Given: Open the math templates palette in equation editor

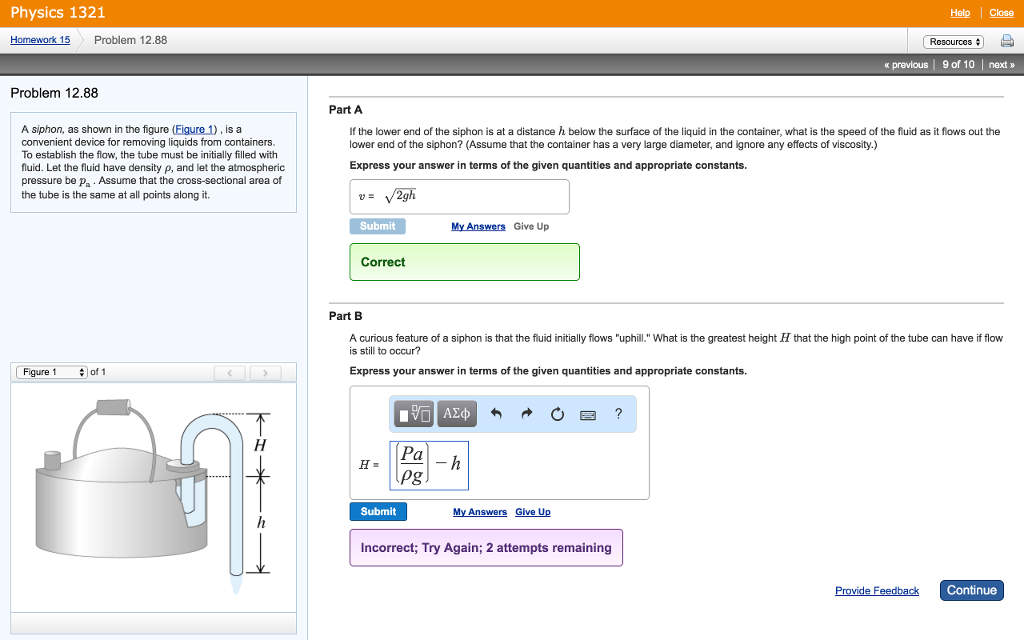Looking at the screenshot, I should point(413,413).
